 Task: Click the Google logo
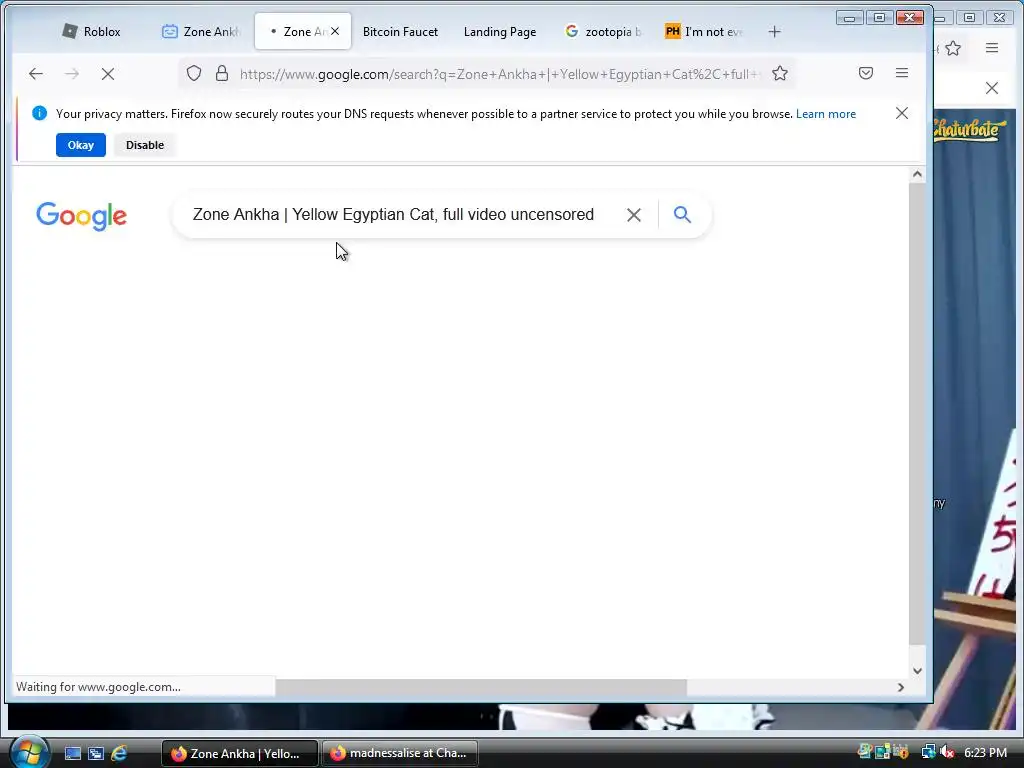point(82,216)
